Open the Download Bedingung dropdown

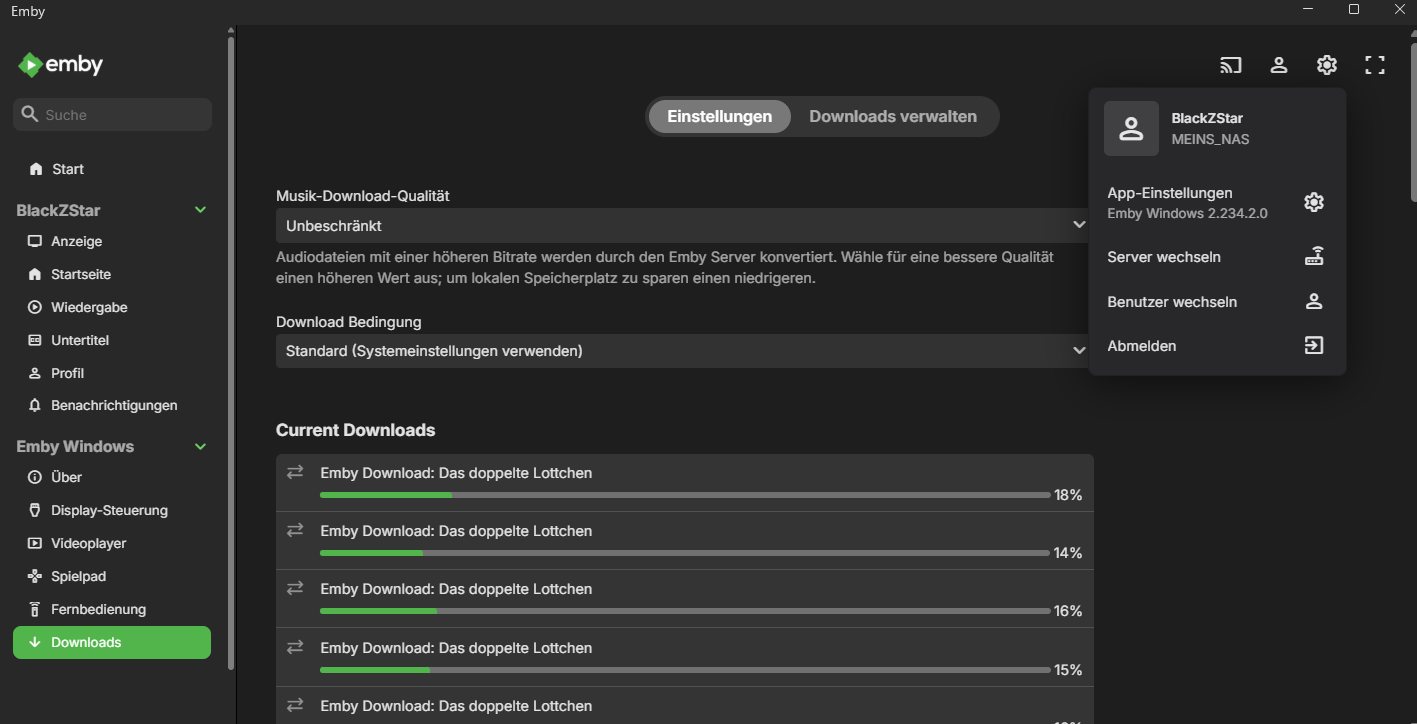click(682, 351)
